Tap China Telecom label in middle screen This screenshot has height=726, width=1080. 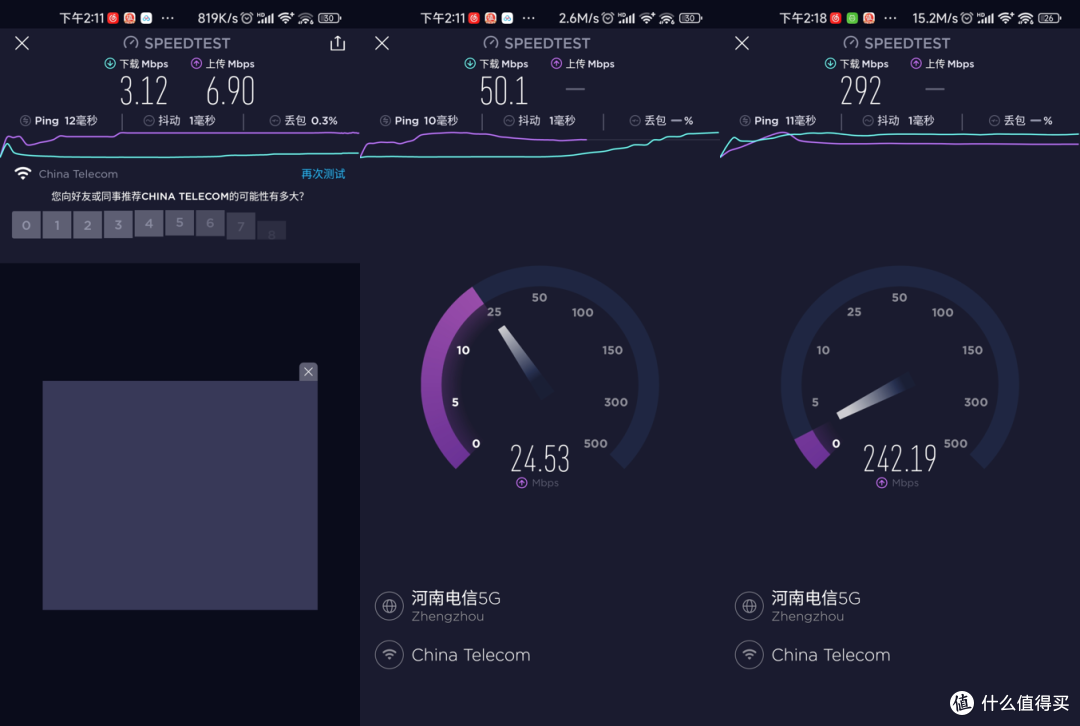click(x=471, y=655)
